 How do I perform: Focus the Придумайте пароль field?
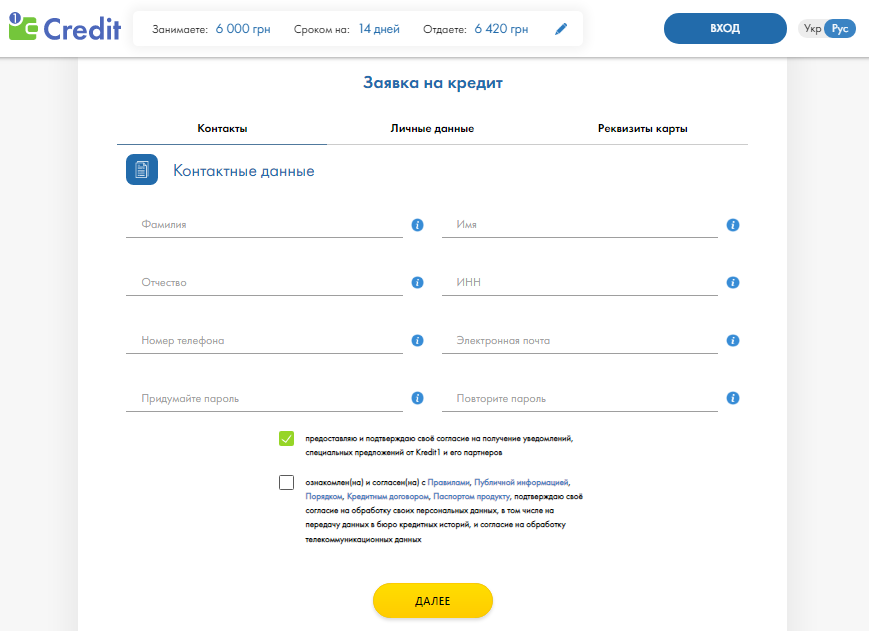(x=264, y=398)
